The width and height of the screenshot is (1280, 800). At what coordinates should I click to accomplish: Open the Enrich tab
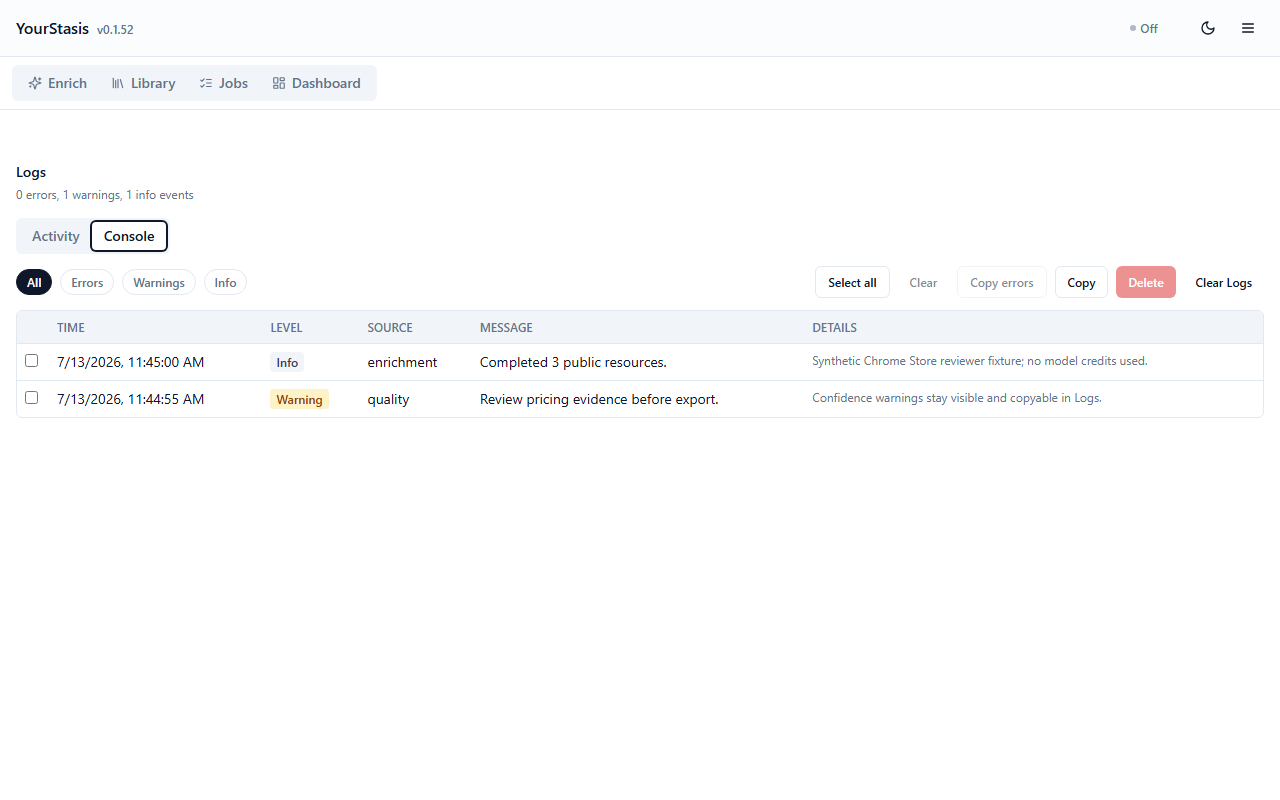point(58,83)
